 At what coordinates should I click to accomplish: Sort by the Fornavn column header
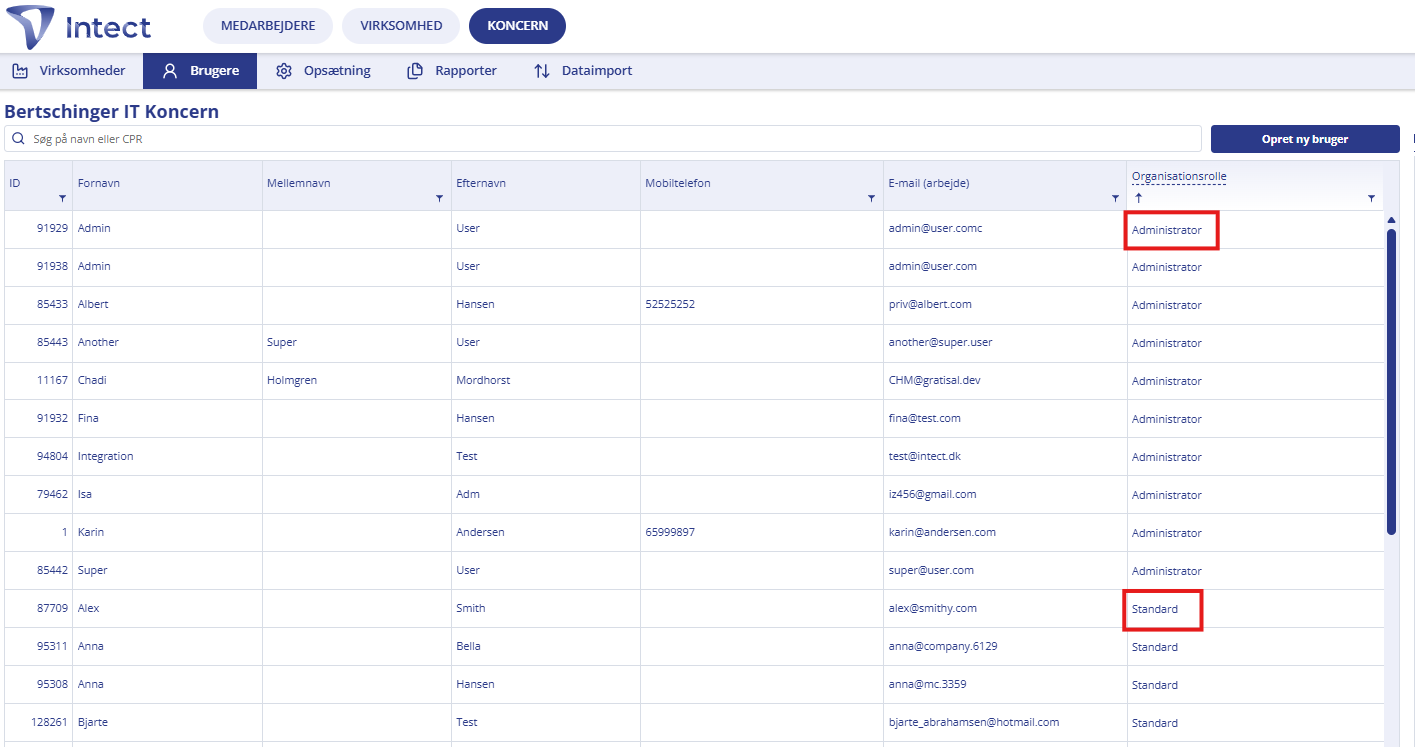[x=99, y=183]
